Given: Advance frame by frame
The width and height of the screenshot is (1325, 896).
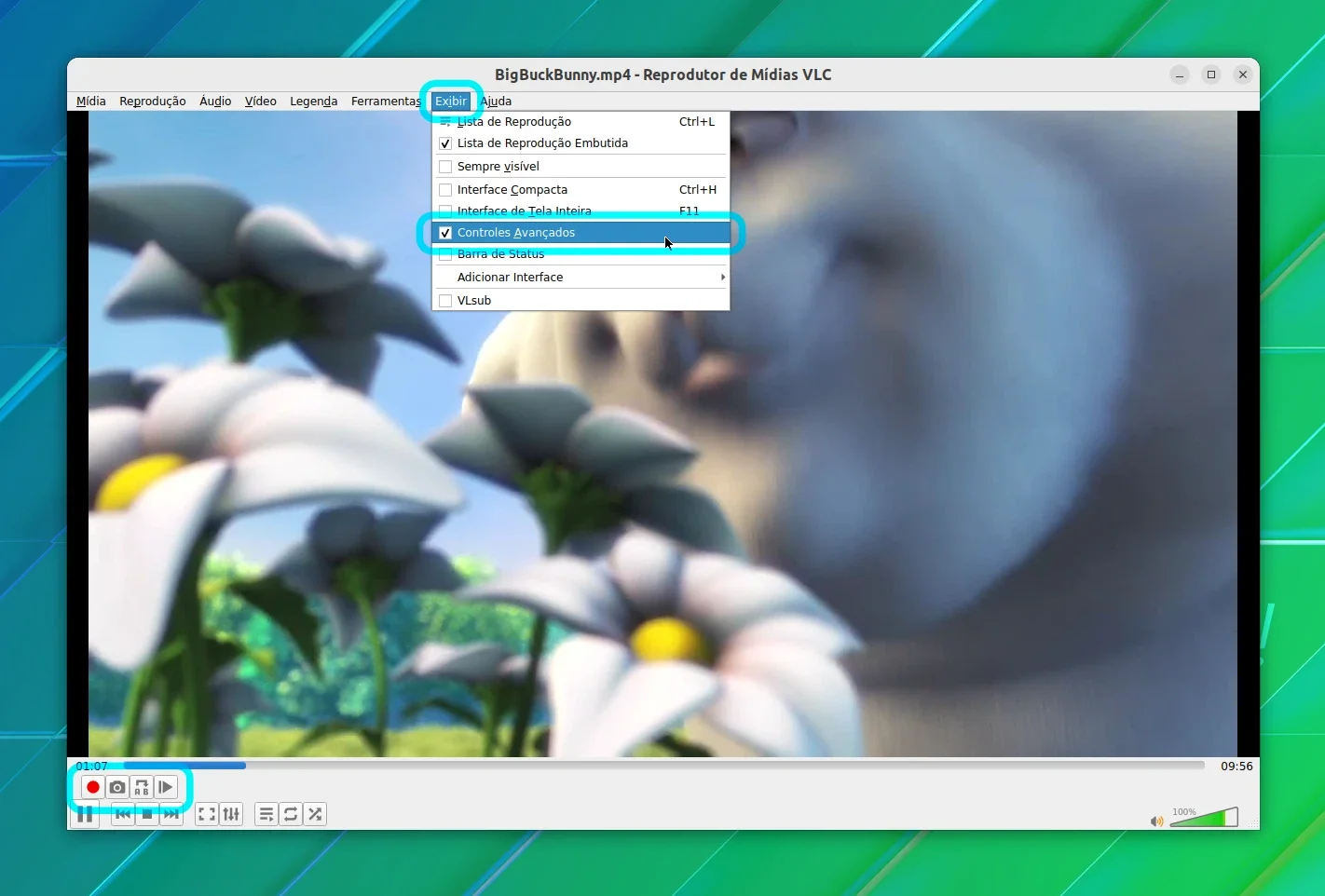Looking at the screenshot, I should [166, 787].
